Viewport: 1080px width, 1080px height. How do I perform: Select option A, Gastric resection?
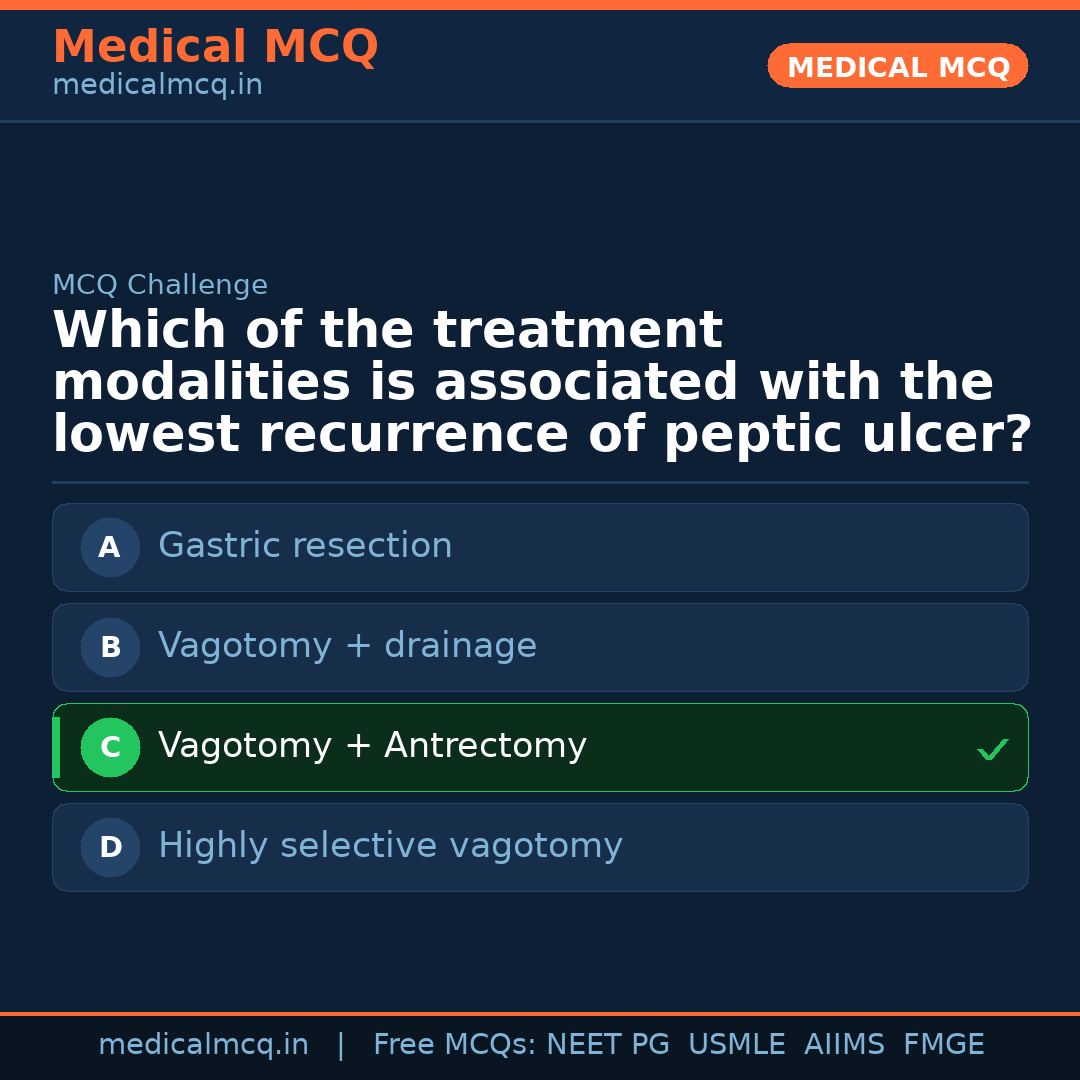(x=540, y=547)
